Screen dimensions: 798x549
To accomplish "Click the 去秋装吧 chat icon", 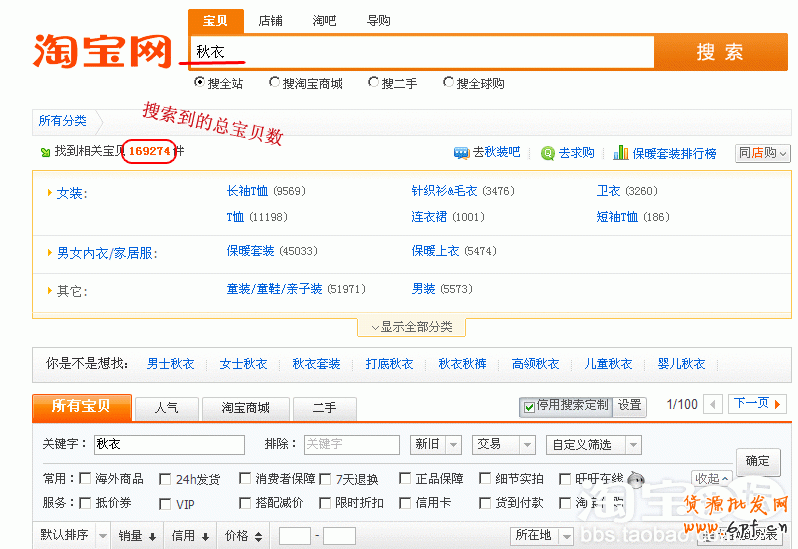I will pos(461,153).
